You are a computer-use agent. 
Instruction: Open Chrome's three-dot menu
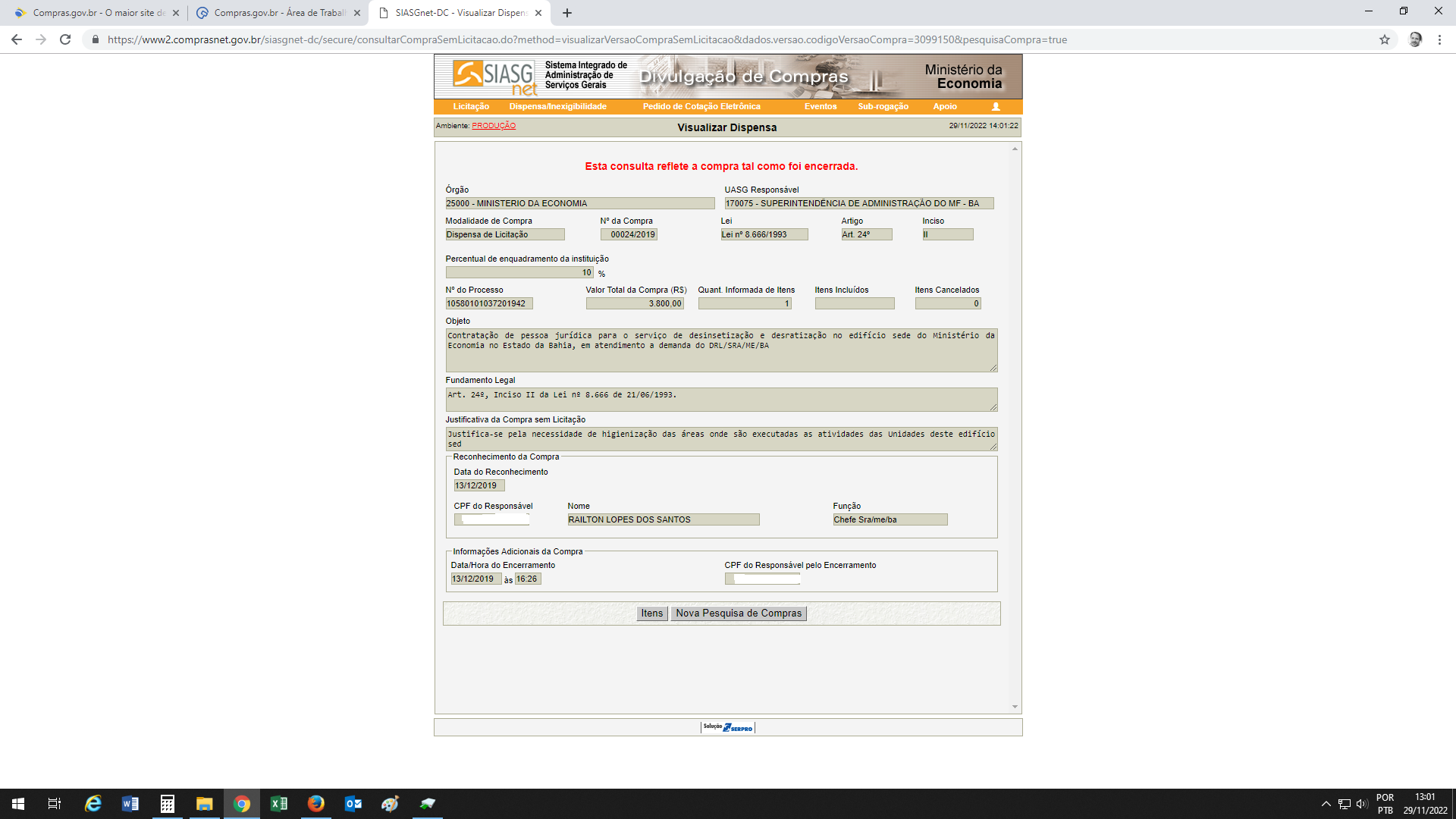(1439, 39)
